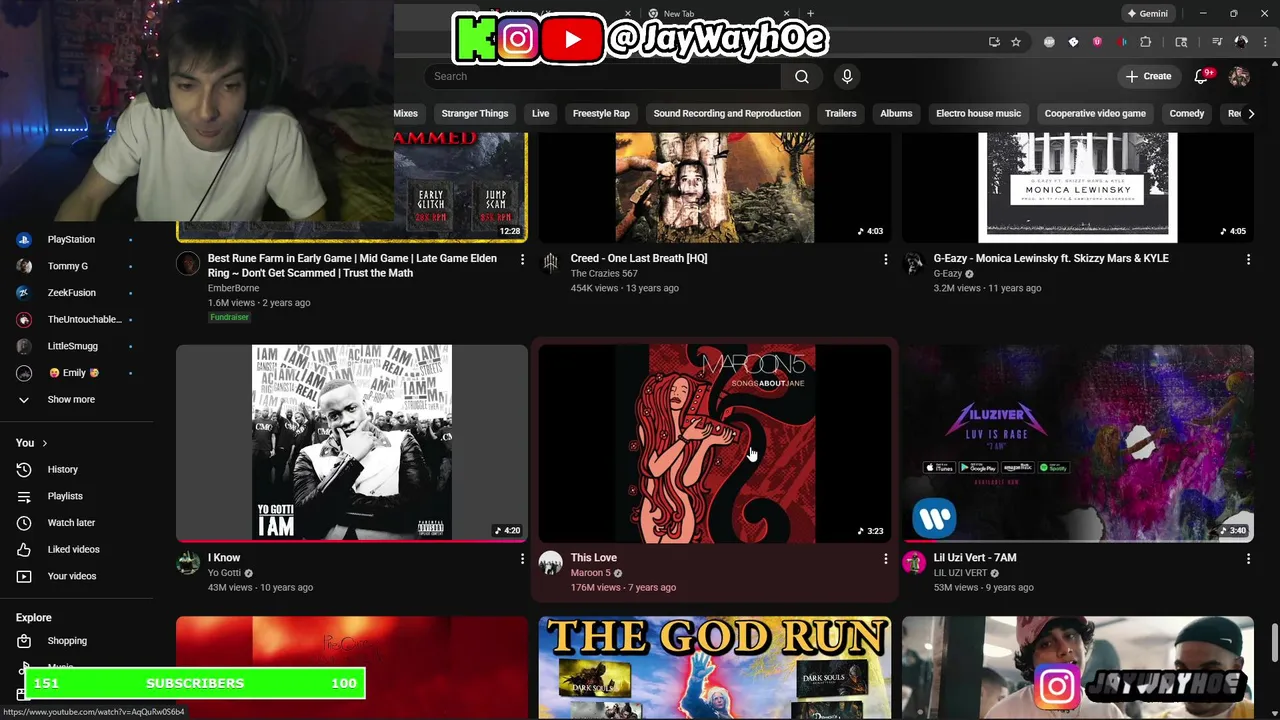Open options menu for Lil Uzi Vert 7AM
The width and height of the screenshot is (1280, 720).
point(1248,559)
